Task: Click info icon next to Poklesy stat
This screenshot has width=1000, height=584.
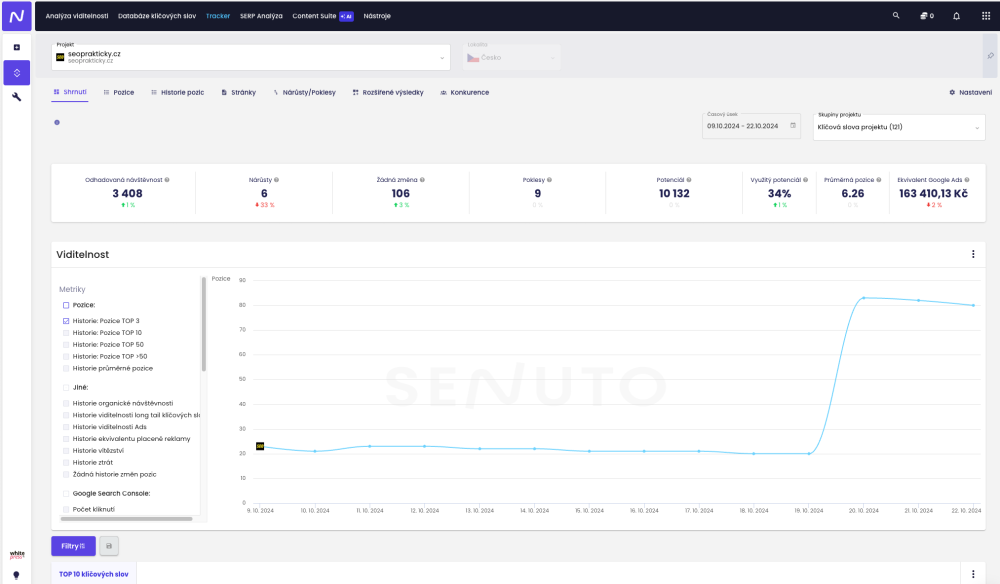Action: (549, 180)
